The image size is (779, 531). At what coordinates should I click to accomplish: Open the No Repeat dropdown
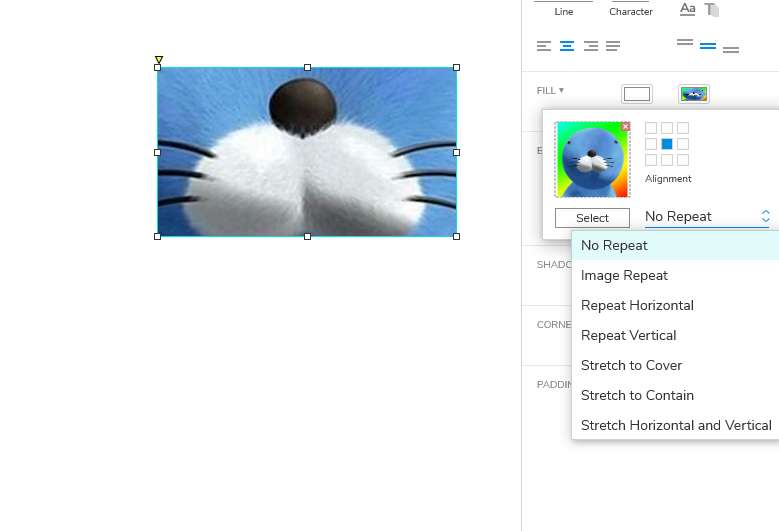point(707,217)
